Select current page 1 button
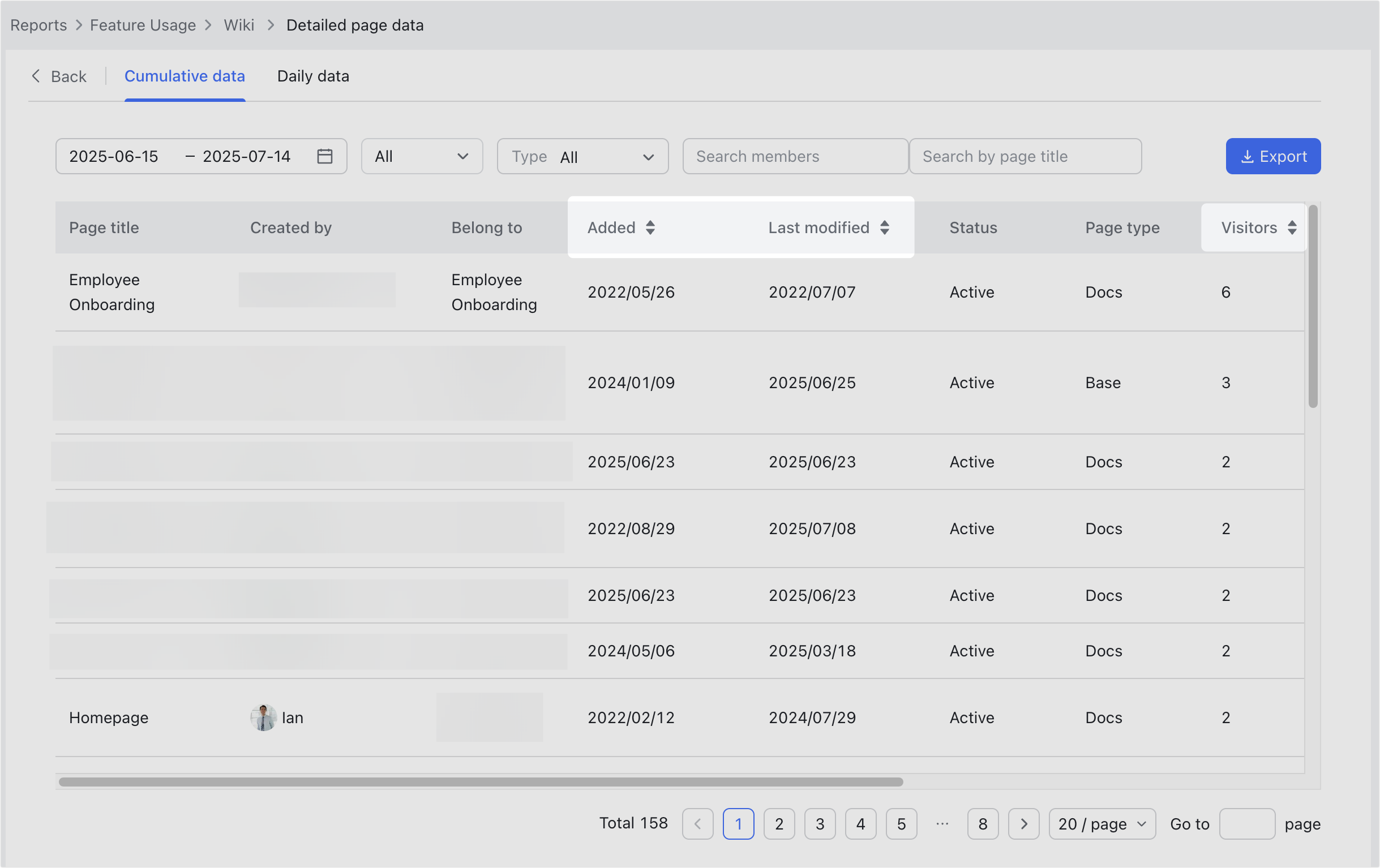The width and height of the screenshot is (1380, 868). (x=738, y=824)
